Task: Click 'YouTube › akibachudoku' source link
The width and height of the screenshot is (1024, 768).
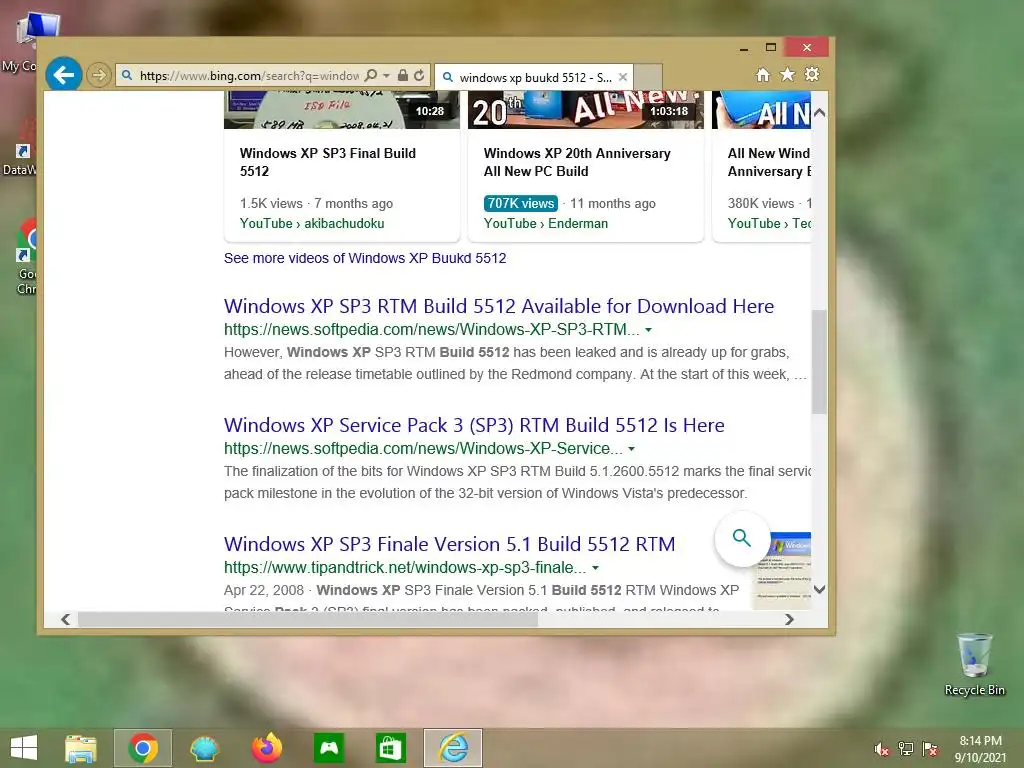Action: [x=312, y=223]
